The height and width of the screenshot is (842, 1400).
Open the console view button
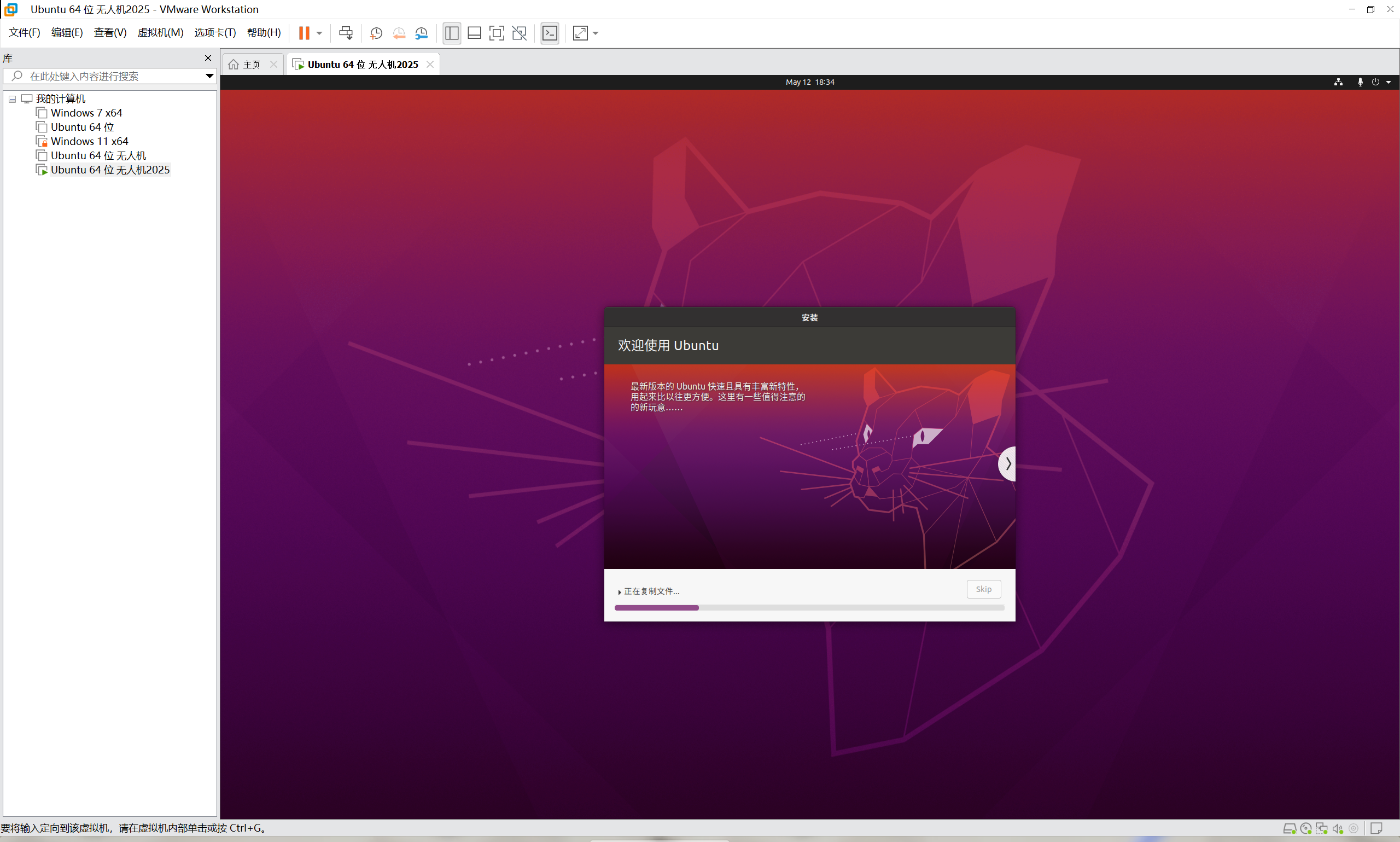click(x=550, y=33)
